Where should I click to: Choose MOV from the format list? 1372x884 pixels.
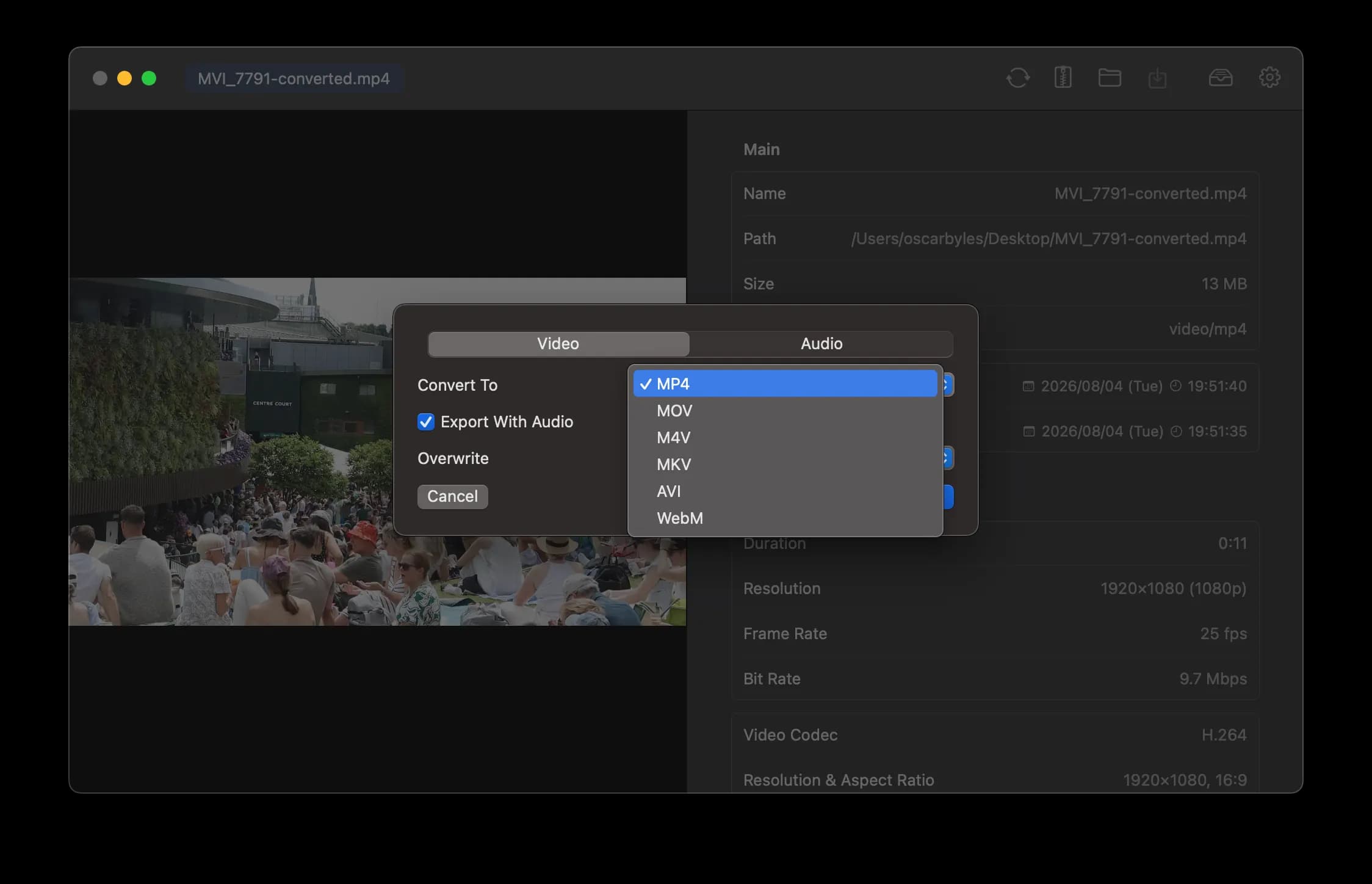tap(785, 411)
